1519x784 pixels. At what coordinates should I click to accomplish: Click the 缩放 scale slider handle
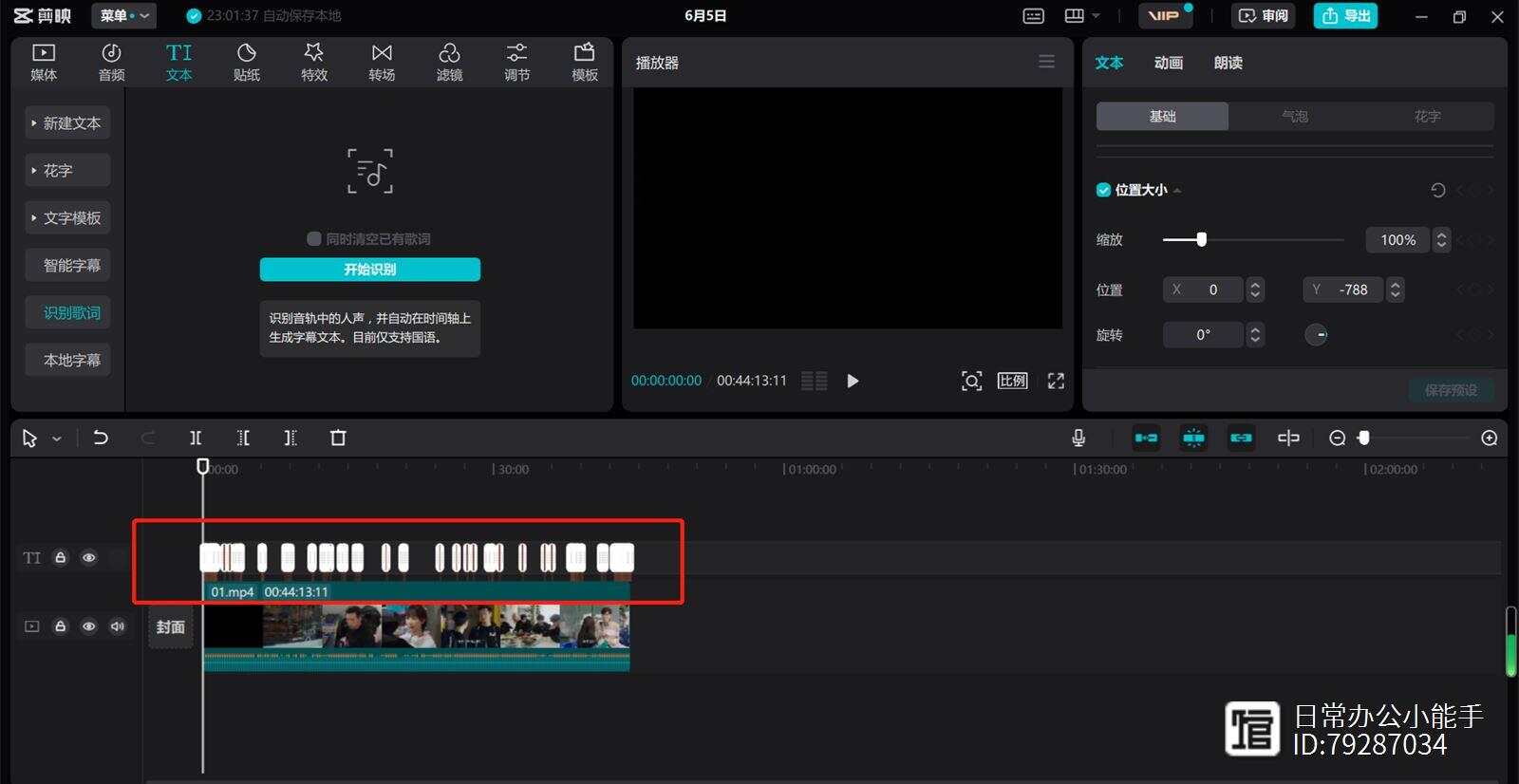click(x=1201, y=239)
